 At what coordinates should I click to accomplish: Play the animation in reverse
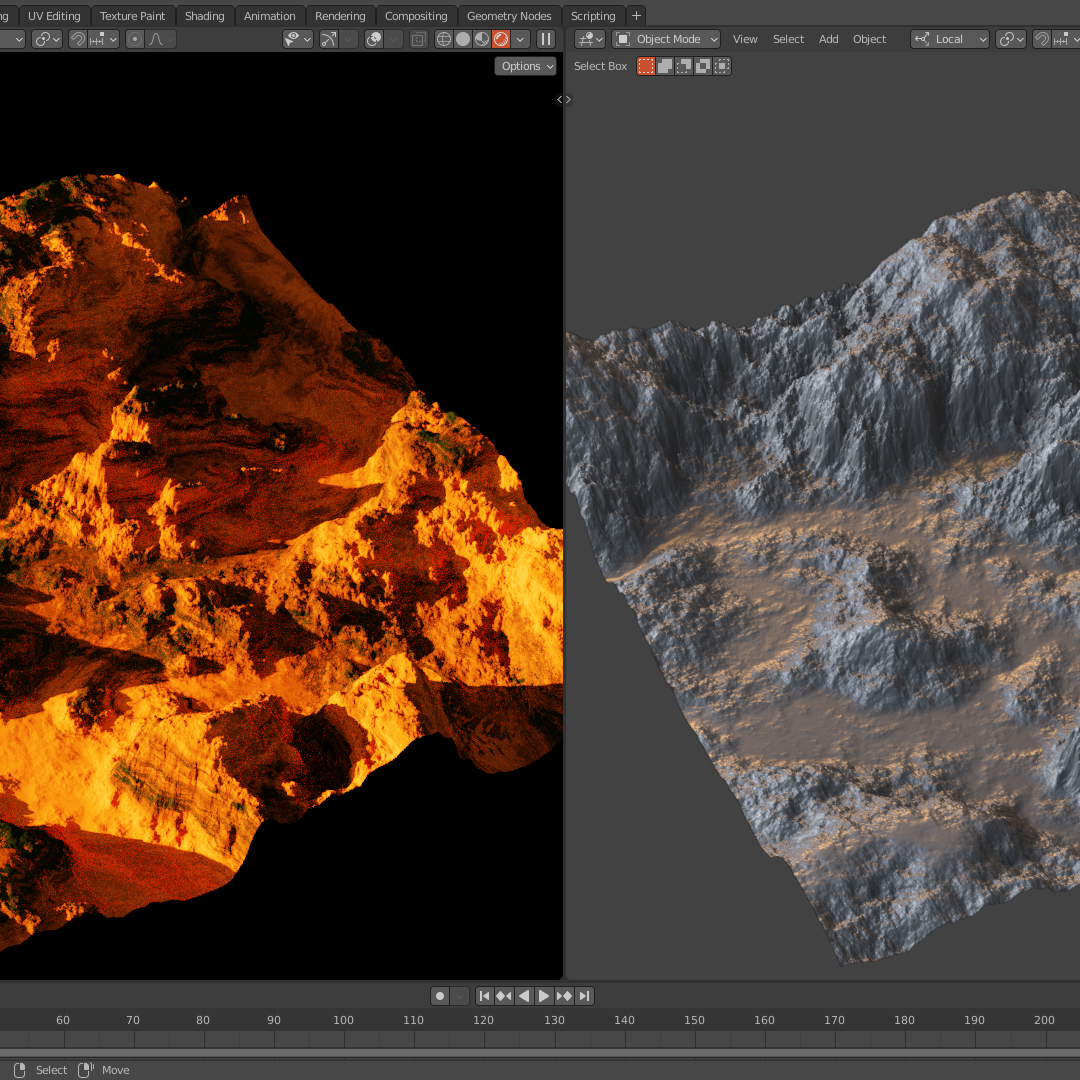[524, 996]
